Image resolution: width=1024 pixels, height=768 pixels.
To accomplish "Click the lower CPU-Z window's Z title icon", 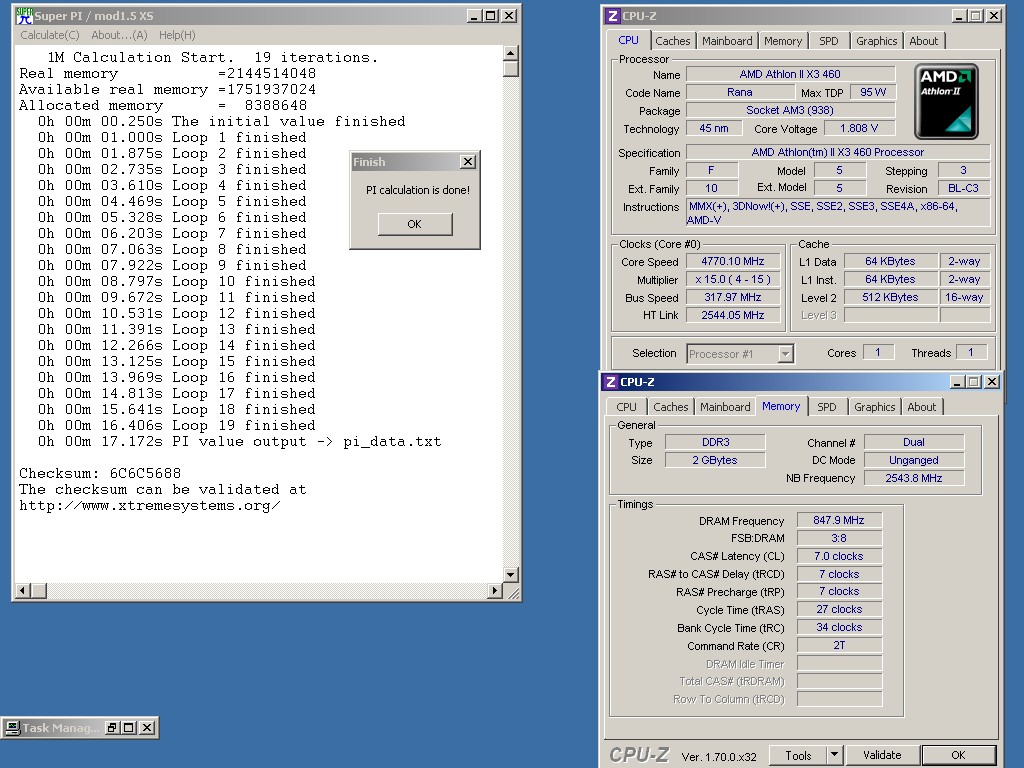I will 611,382.
